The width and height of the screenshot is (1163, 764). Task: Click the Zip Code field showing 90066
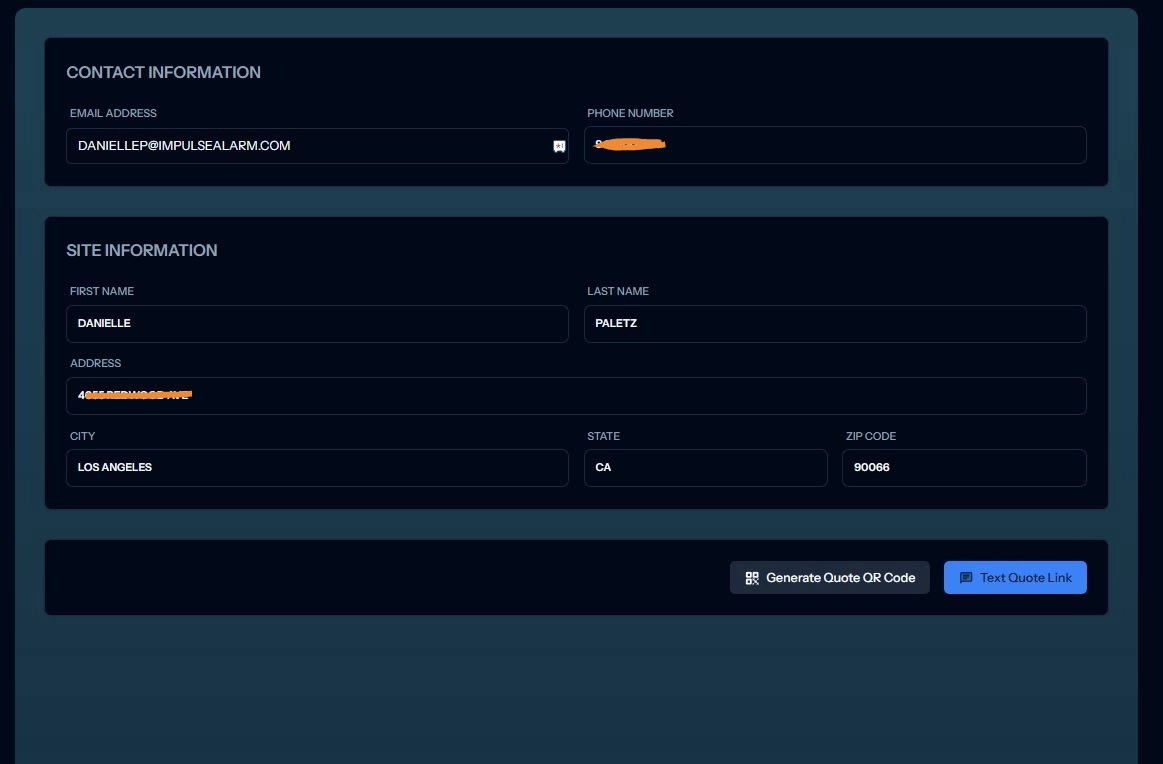(963, 467)
